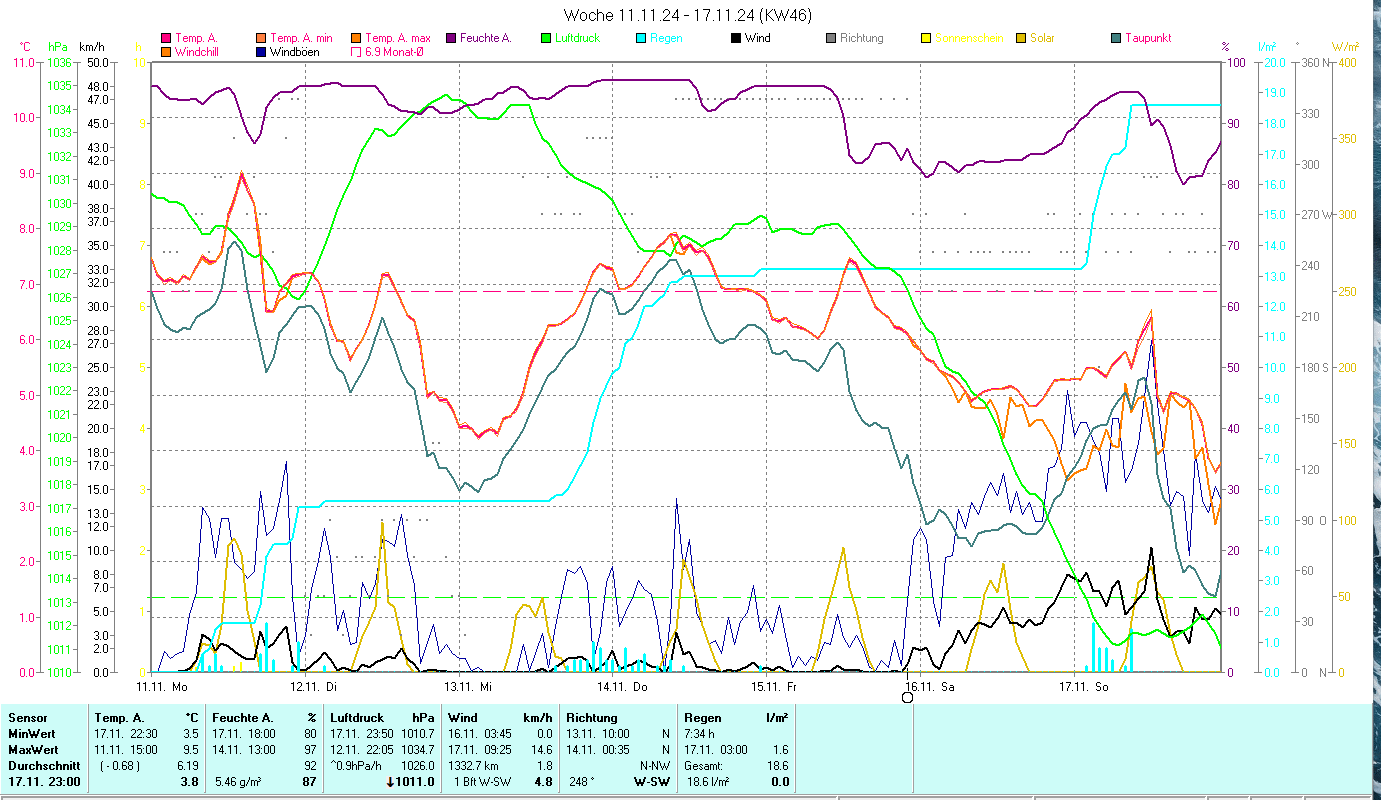Click the current pressure value 1011.0

(x=416, y=782)
